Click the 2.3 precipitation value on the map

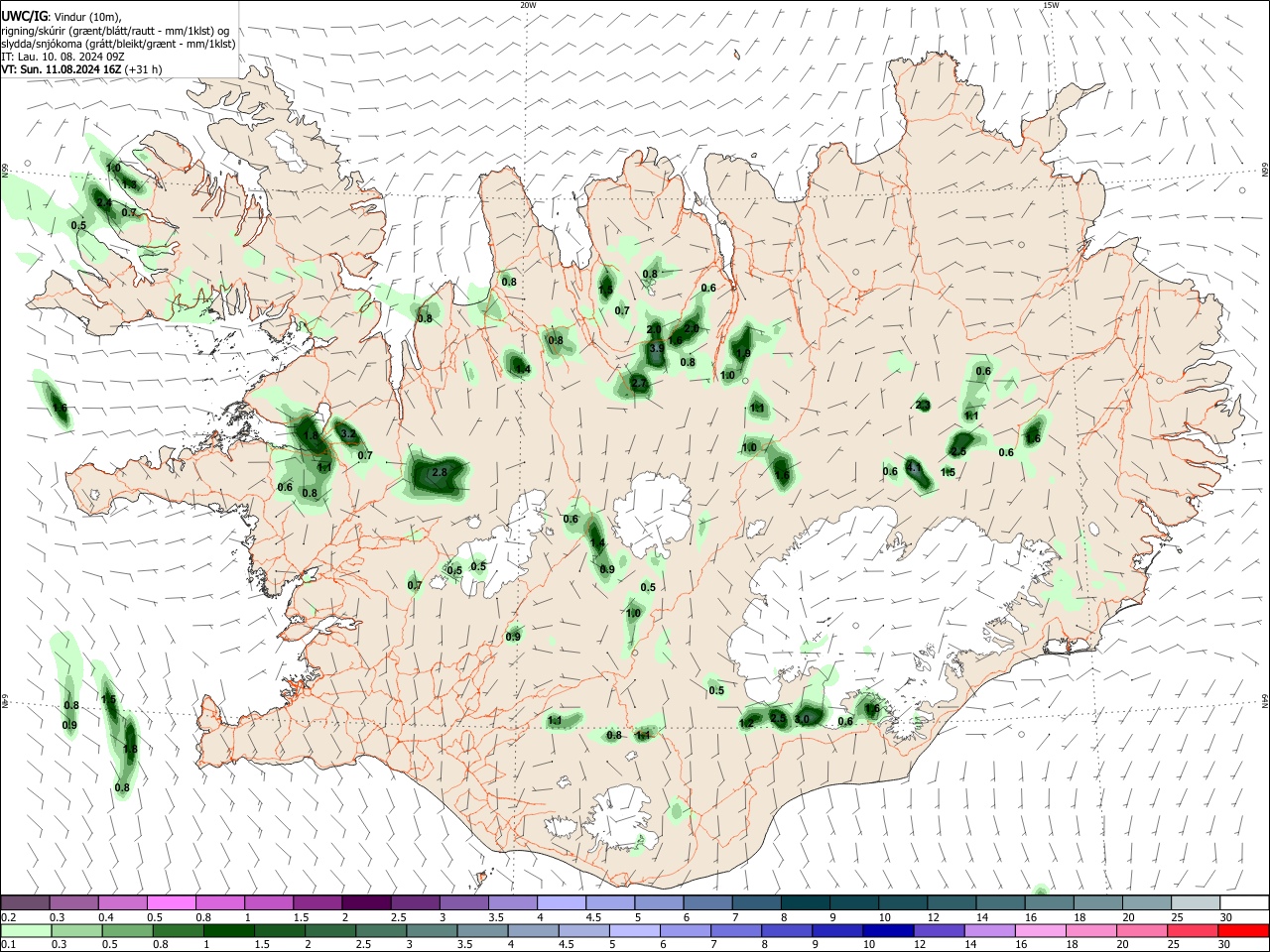point(923,405)
